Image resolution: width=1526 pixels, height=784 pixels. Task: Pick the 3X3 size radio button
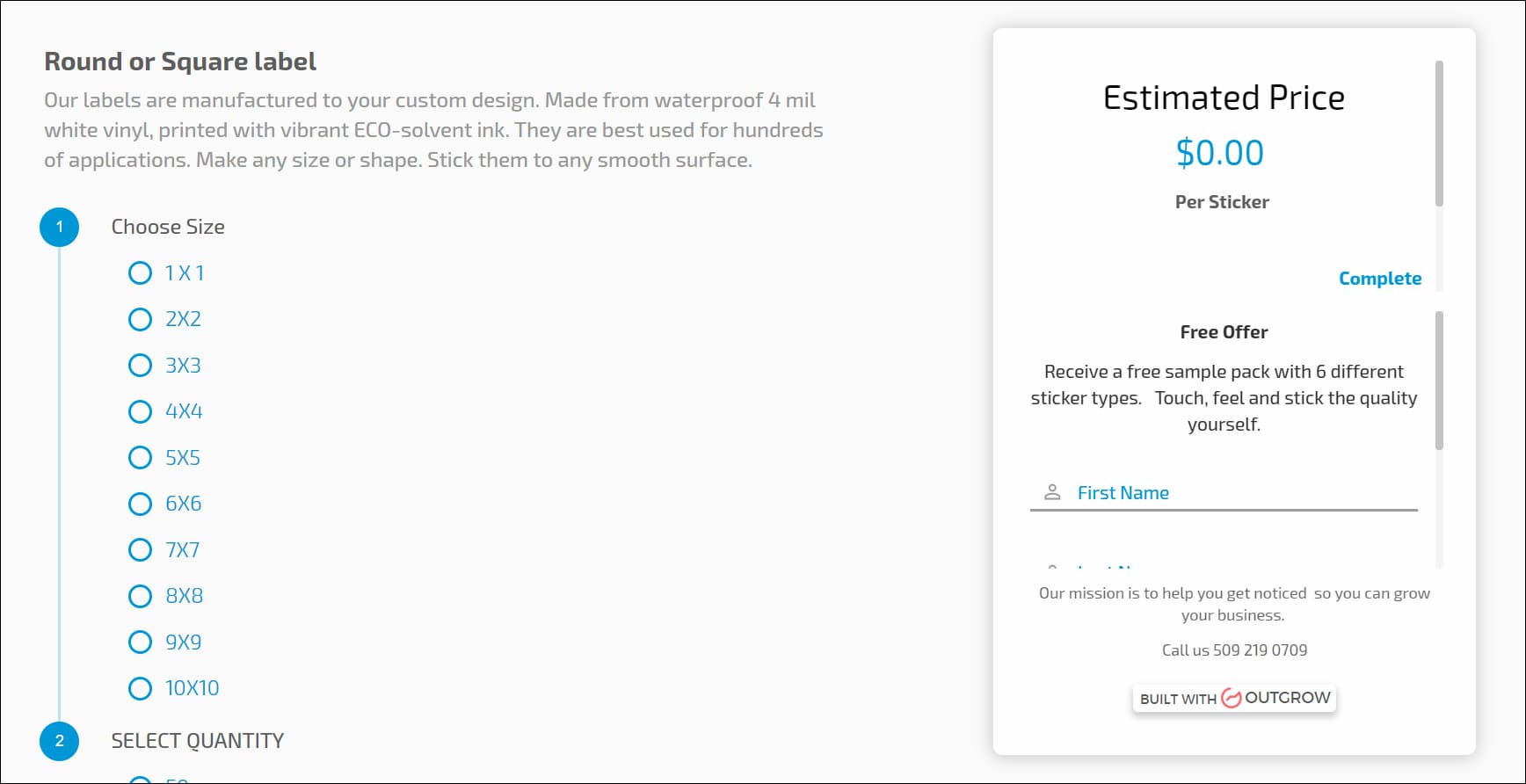point(141,366)
